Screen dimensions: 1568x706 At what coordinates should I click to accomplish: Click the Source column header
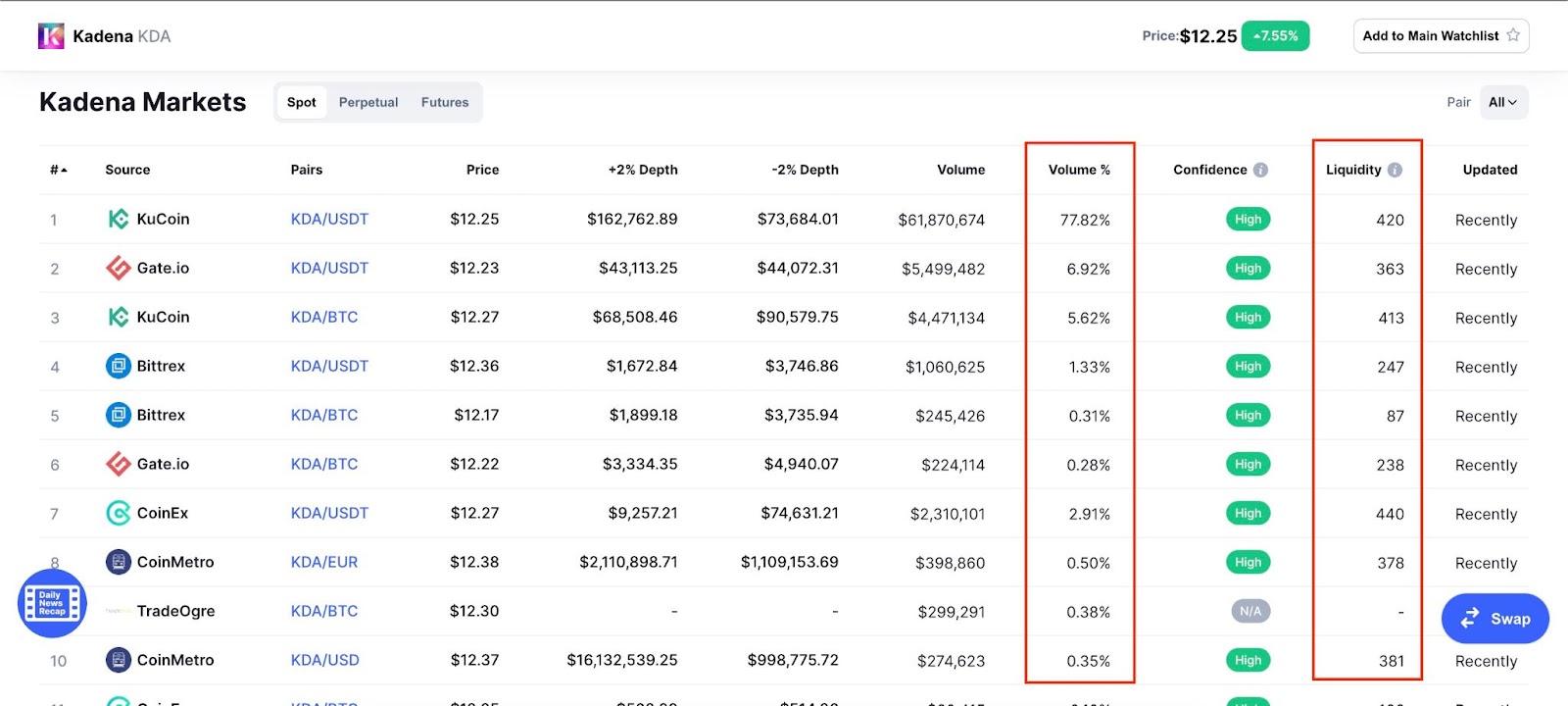pos(127,170)
